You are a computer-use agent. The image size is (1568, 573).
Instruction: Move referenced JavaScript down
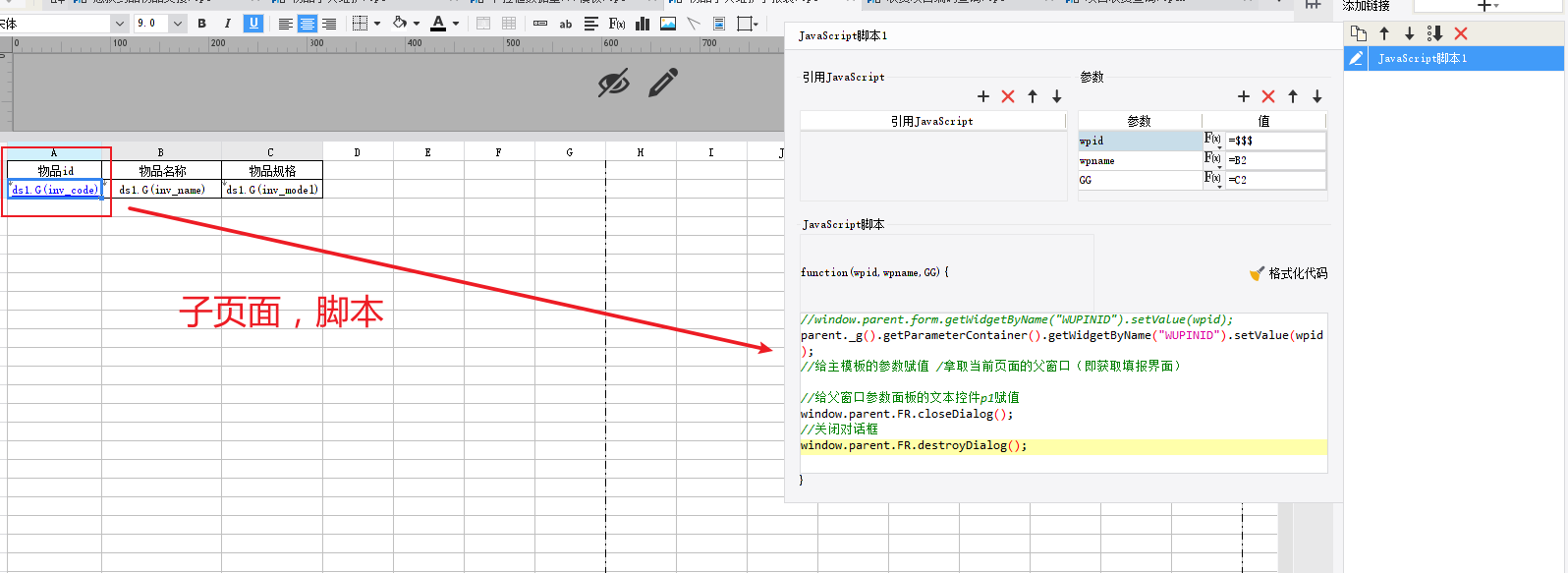[1057, 96]
